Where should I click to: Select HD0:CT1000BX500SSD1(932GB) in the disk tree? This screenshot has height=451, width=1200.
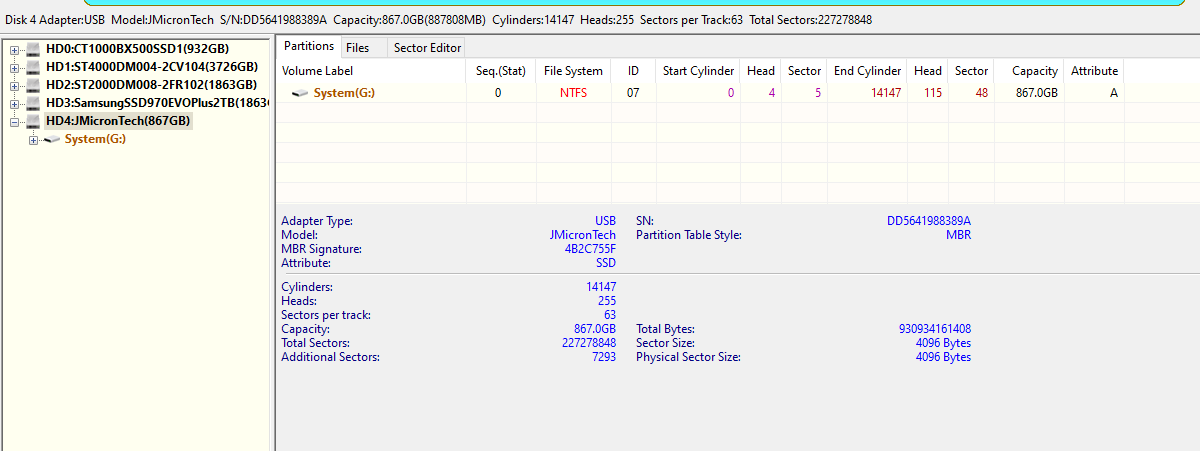click(x=137, y=49)
